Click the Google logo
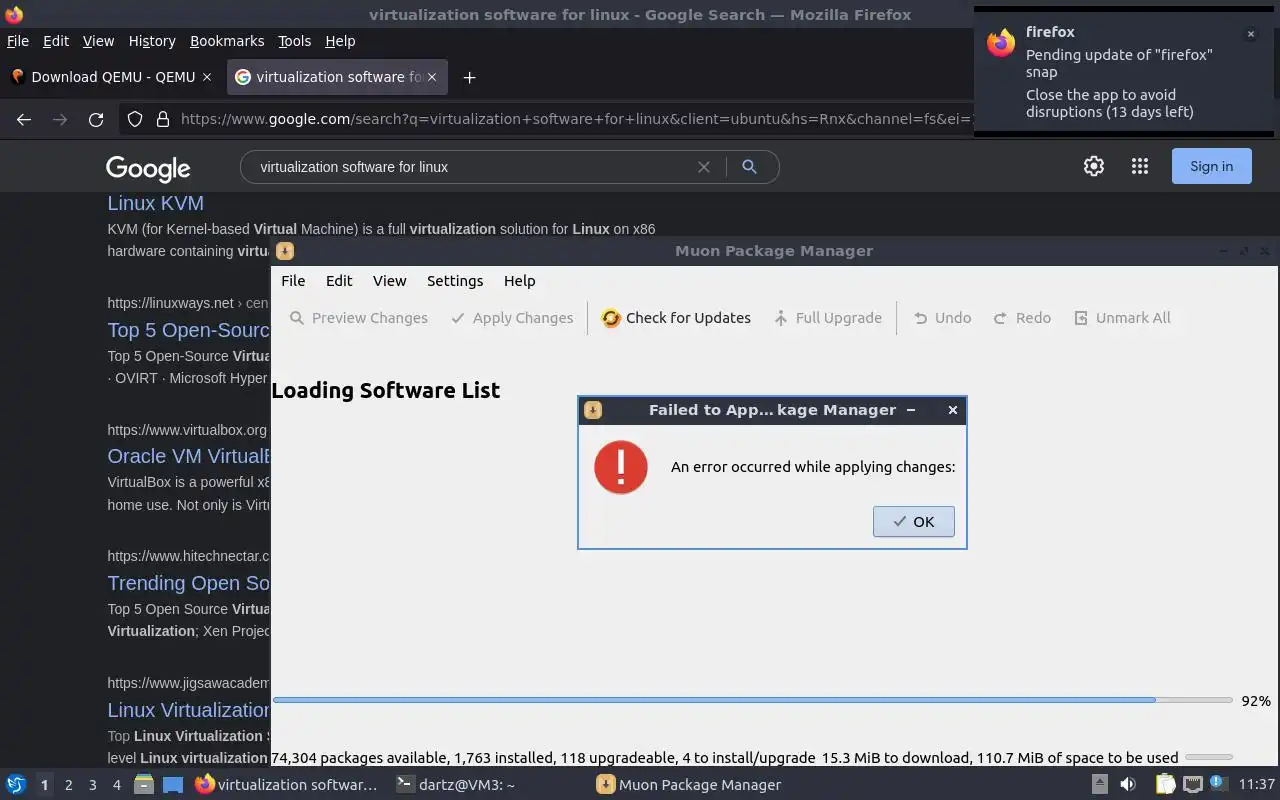The image size is (1280, 800). click(x=148, y=168)
